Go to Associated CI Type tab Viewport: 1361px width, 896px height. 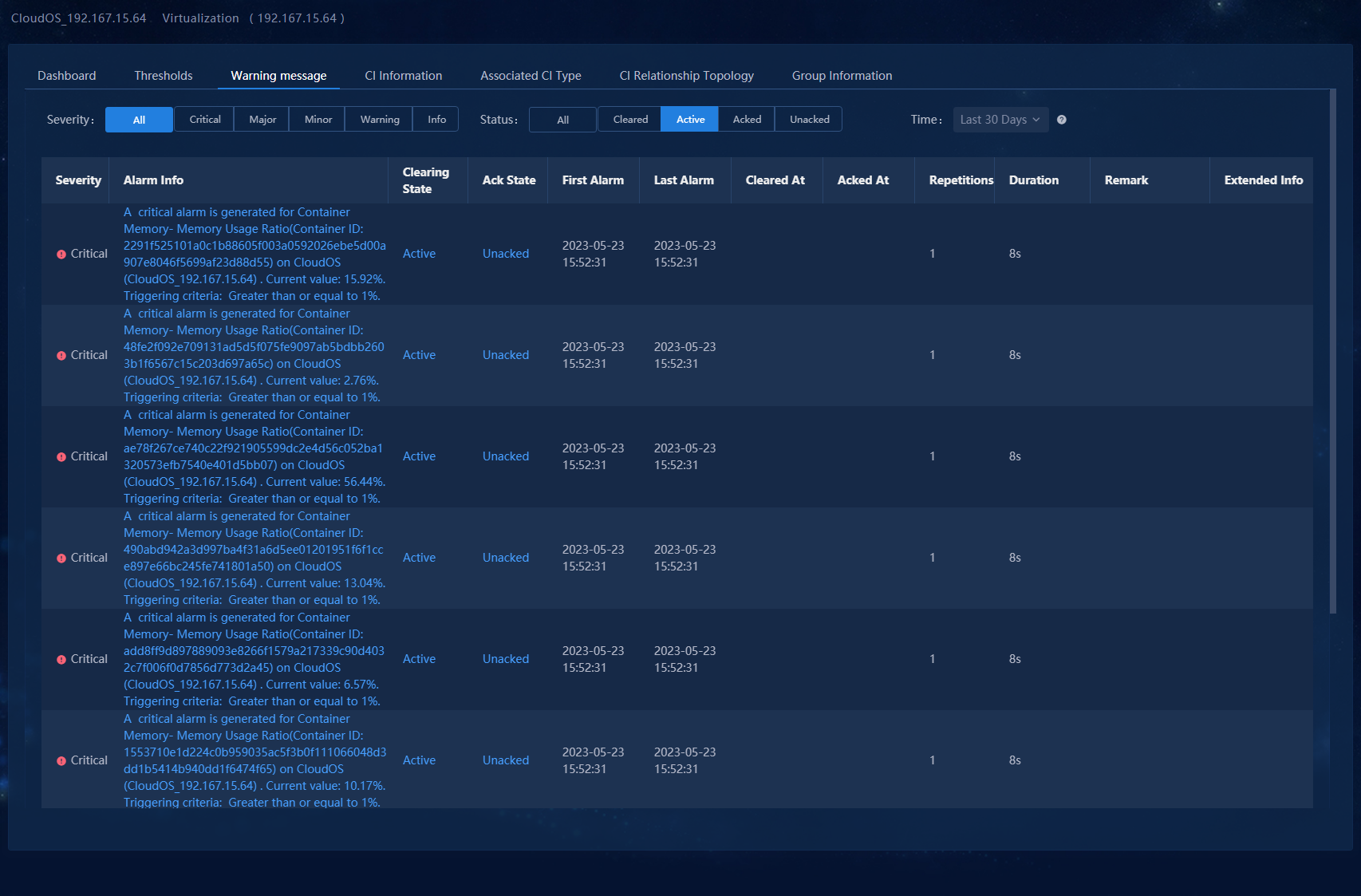click(531, 76)
